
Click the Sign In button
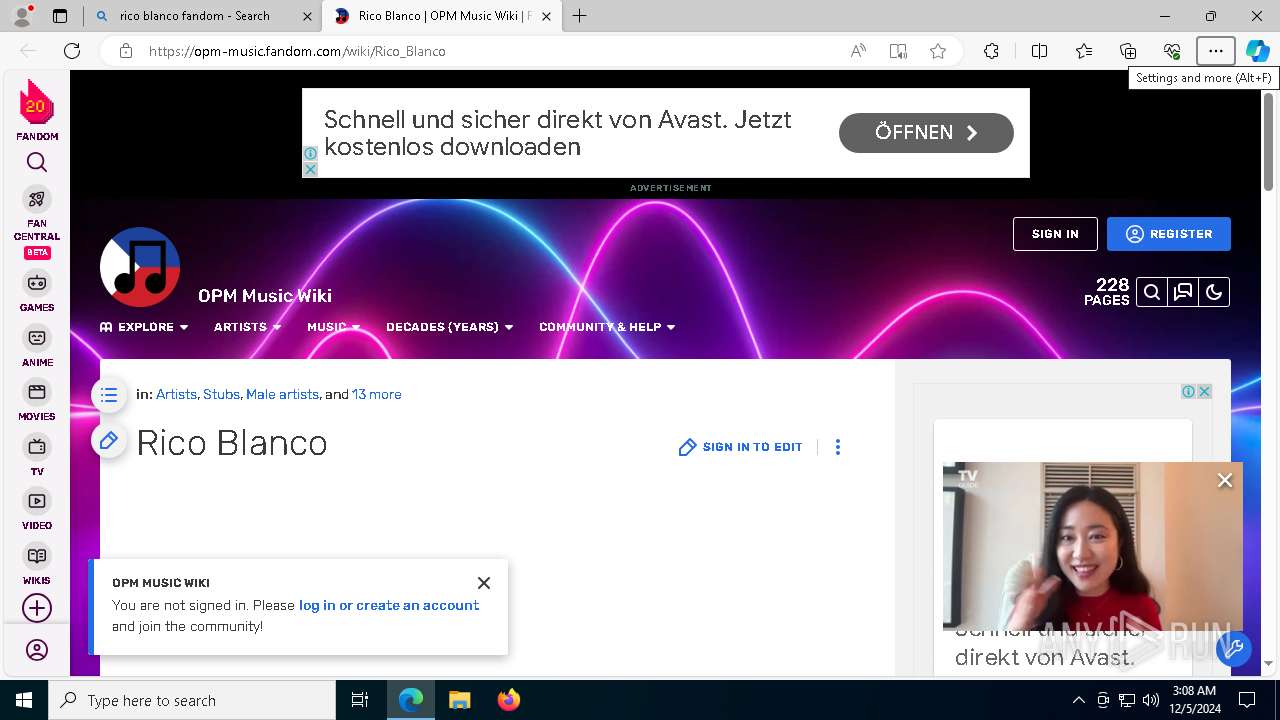click(x=1055, y=234)
